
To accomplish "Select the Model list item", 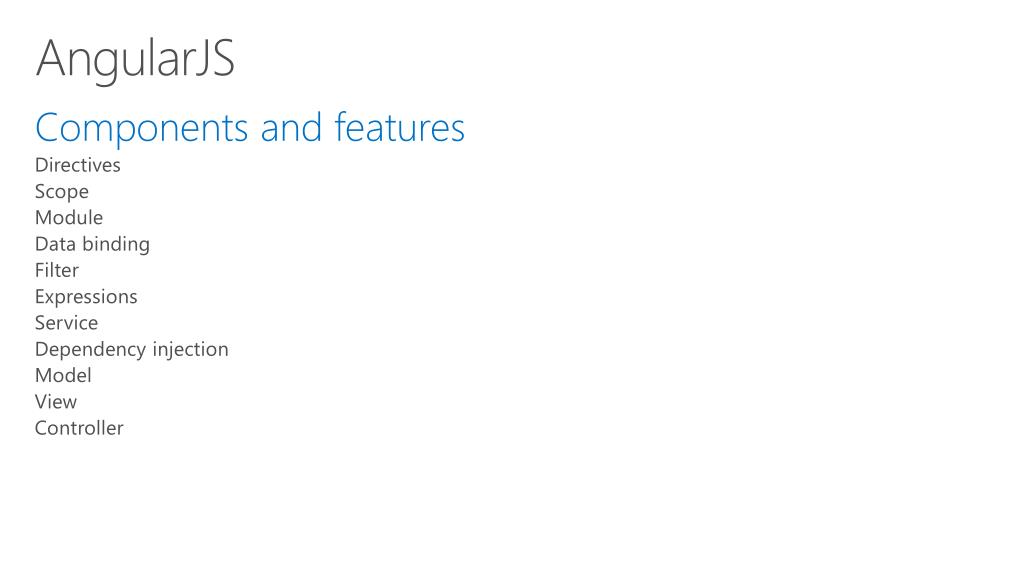I will click(x=63, y=375).
